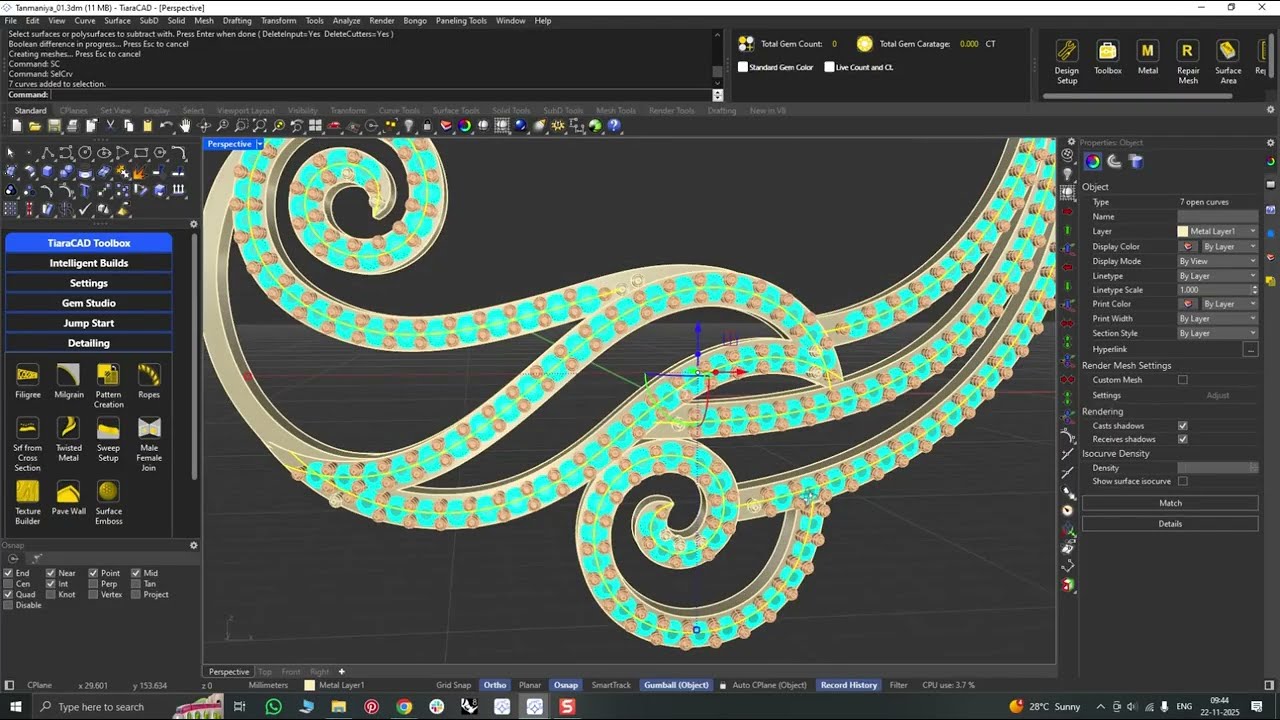
Task: Open the Pattern Creation tool
Action: tap(108, 386)
